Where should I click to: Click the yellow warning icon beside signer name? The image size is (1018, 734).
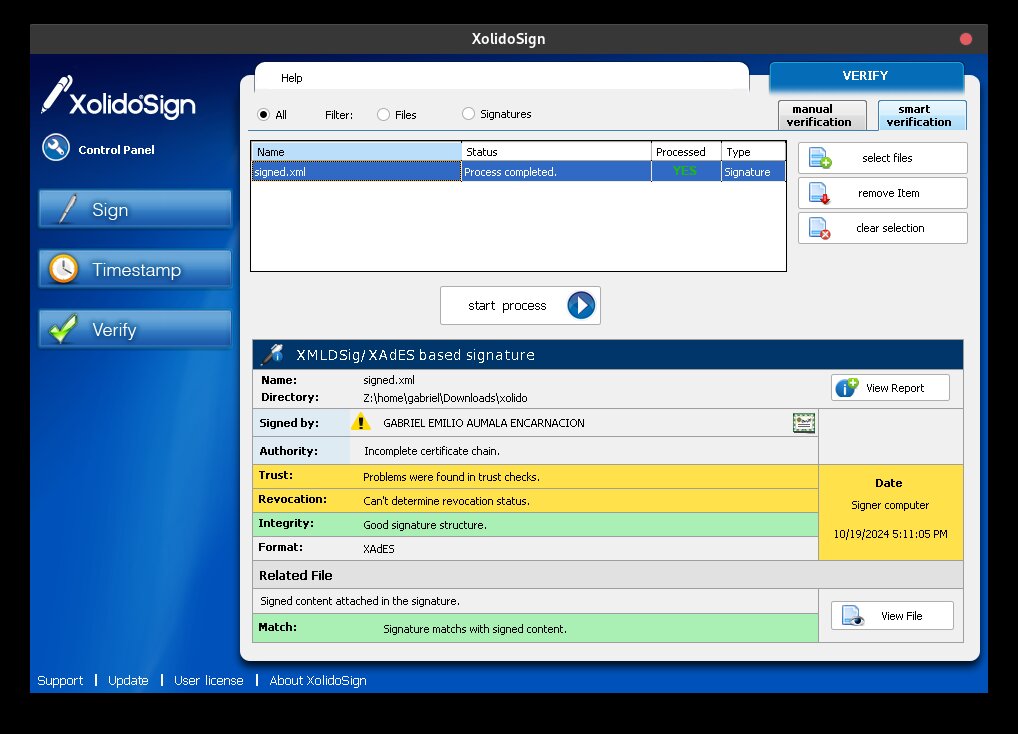[x=361, y=422]
